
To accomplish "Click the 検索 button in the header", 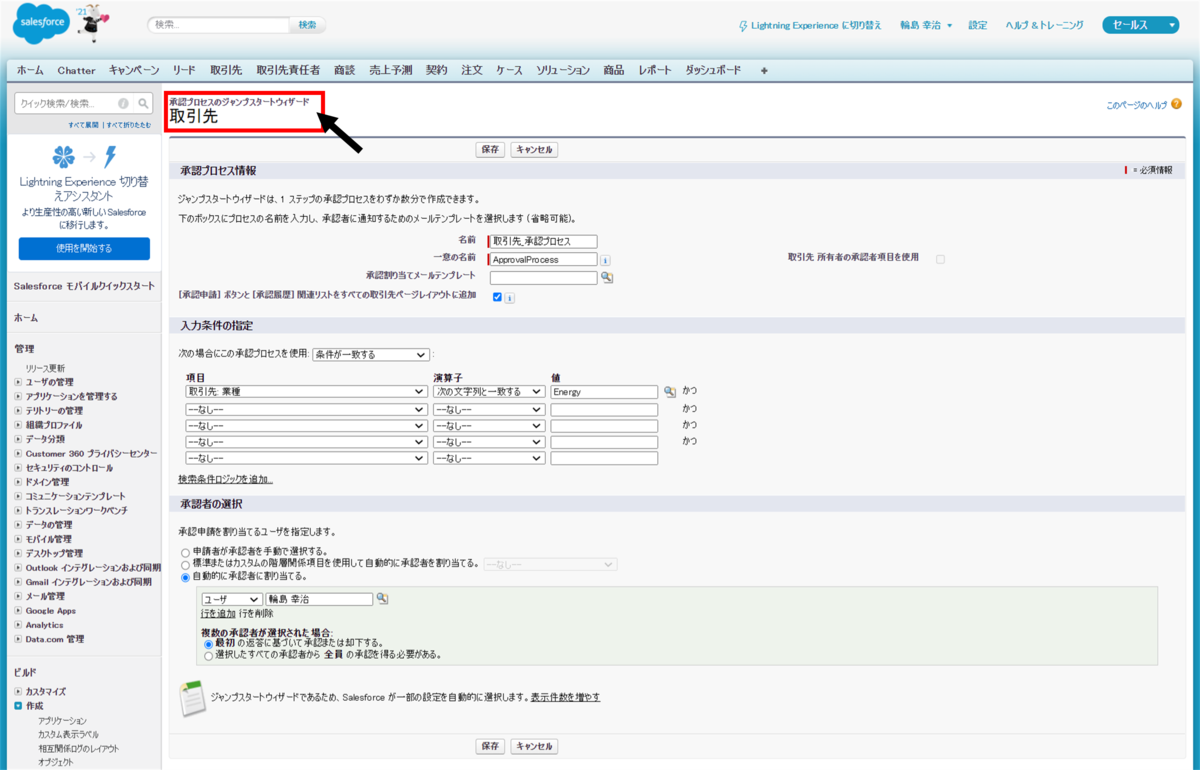I will 307,25.
